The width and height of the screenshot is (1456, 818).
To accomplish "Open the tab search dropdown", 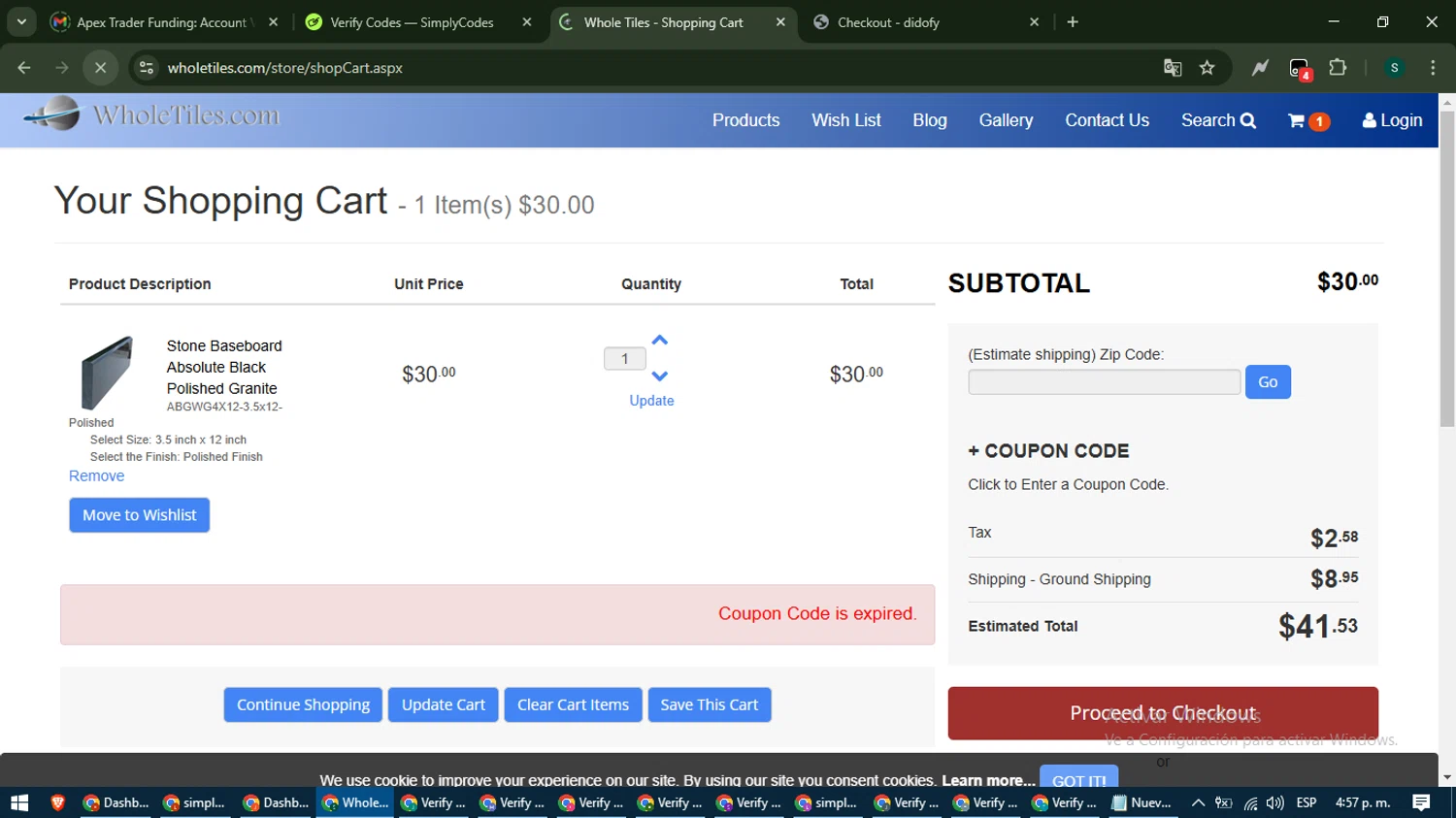I will point(21,22).
